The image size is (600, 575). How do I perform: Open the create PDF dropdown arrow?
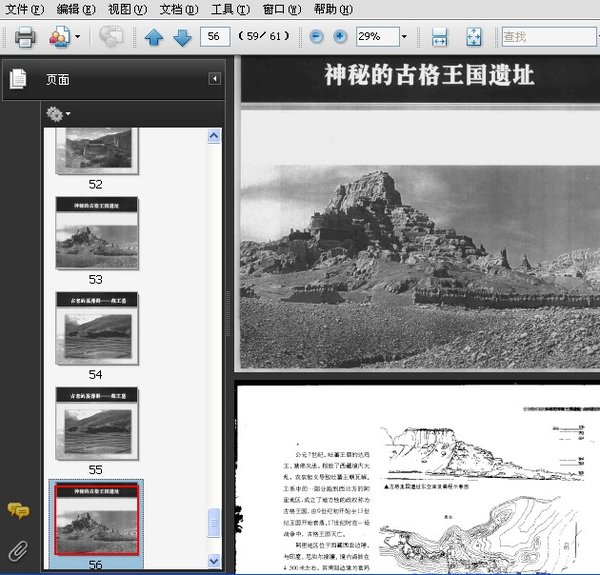pos(78,38)
